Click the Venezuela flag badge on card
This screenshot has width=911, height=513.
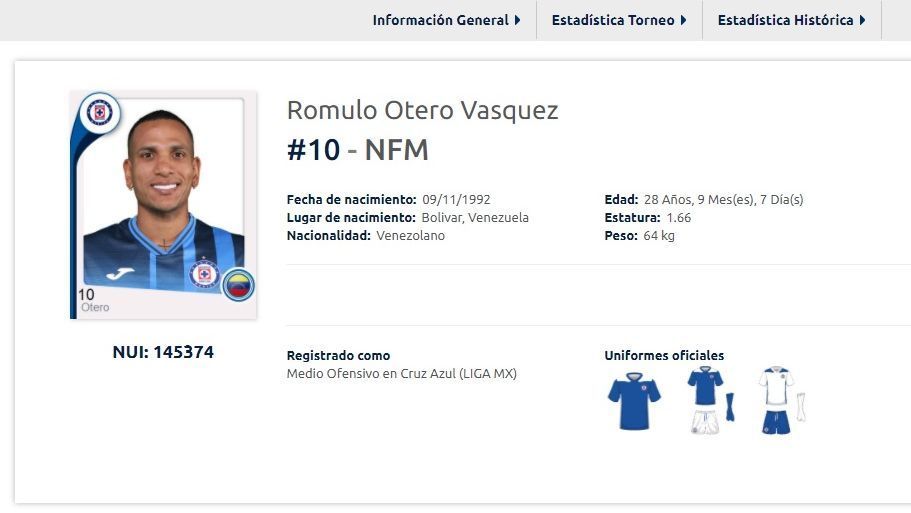pos(238,285)
